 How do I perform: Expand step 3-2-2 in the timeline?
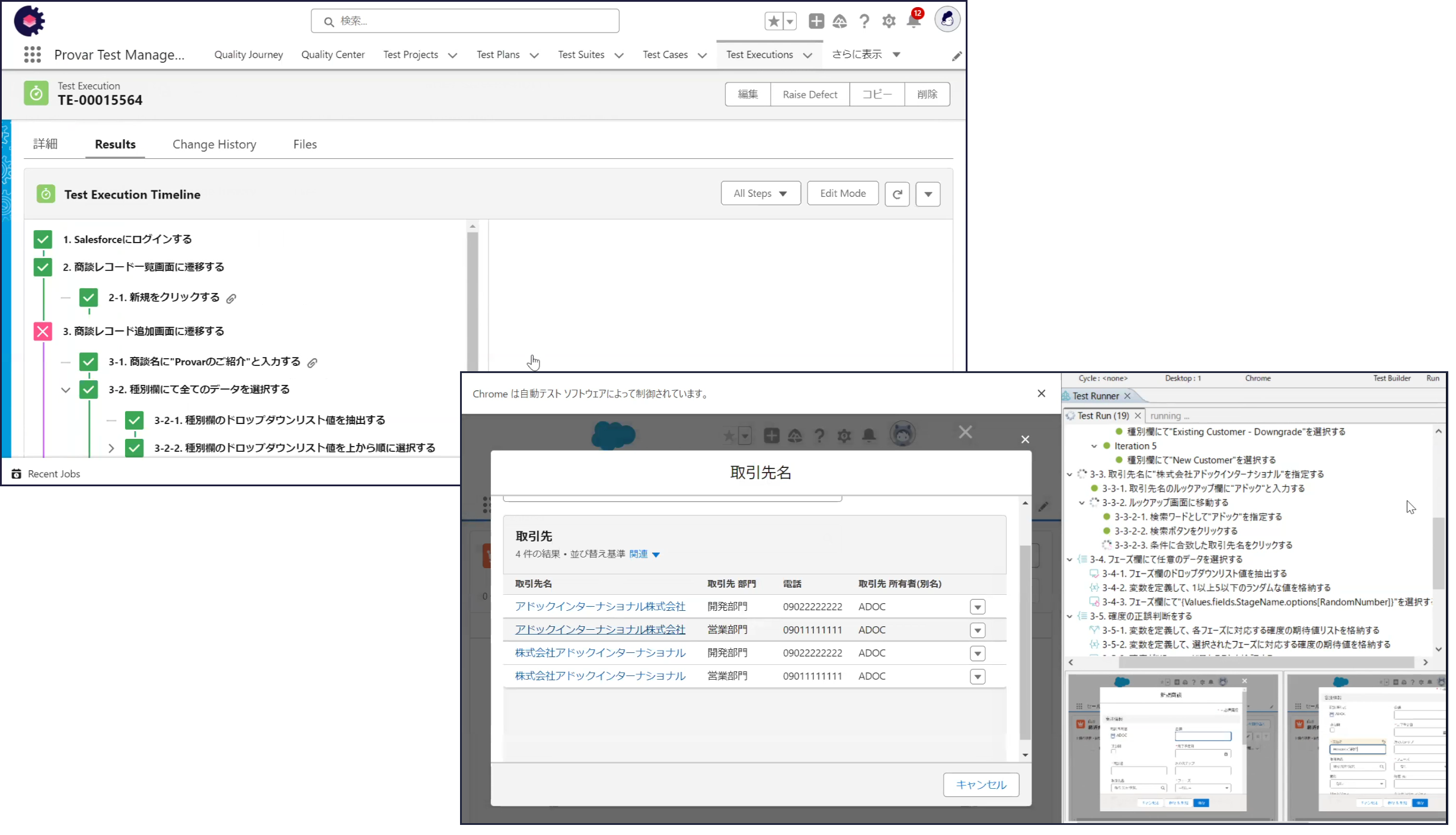[111, 448]
